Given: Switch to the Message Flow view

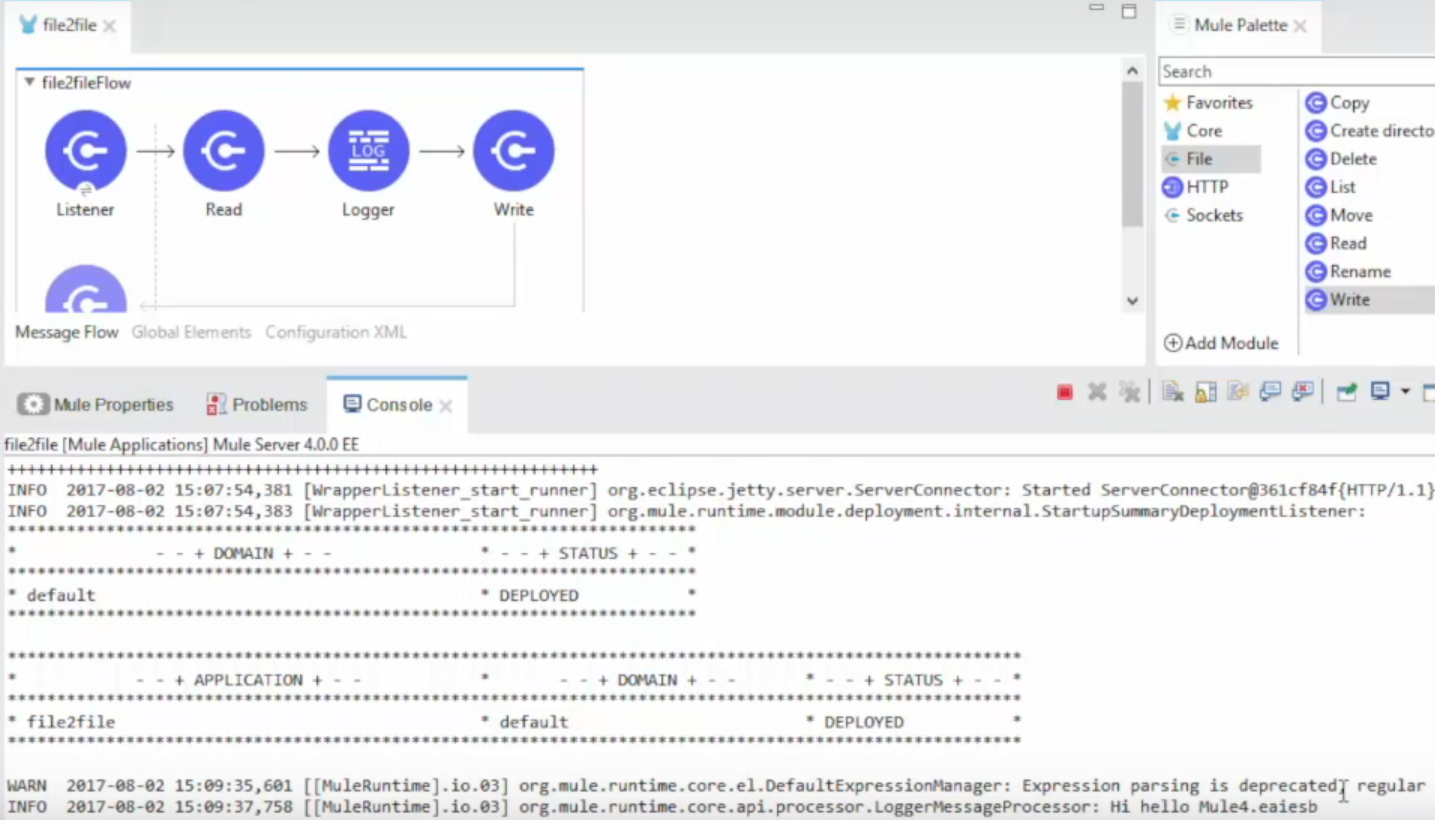Looking at the screenshot, I should [x=67, y=332].
